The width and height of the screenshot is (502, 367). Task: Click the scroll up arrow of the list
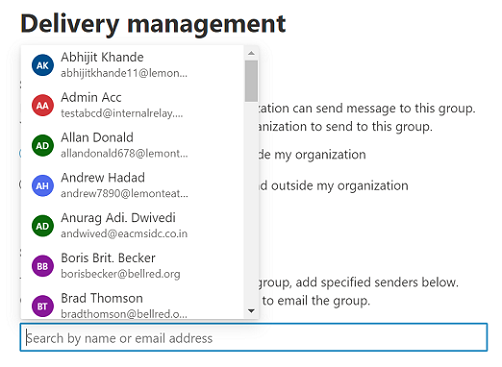click(251, 53)
